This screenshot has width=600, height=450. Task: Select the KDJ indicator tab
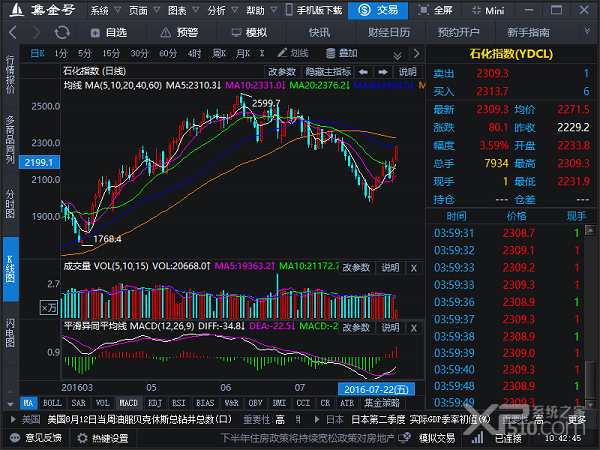(x=155, y=403)
